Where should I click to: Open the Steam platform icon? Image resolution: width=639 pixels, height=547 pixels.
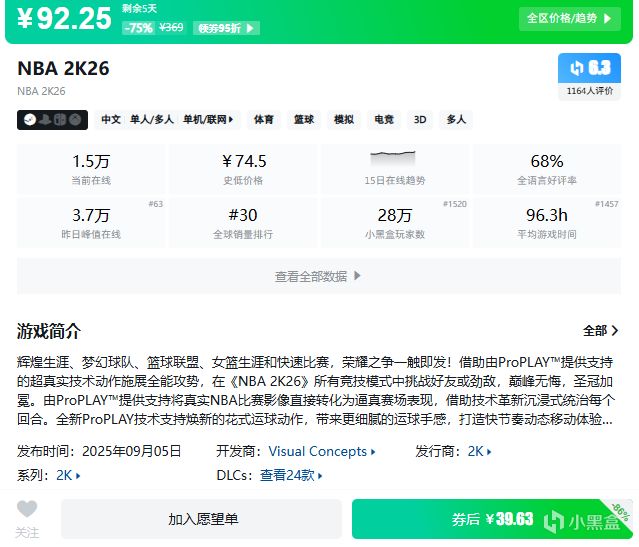tap(30, 120)
